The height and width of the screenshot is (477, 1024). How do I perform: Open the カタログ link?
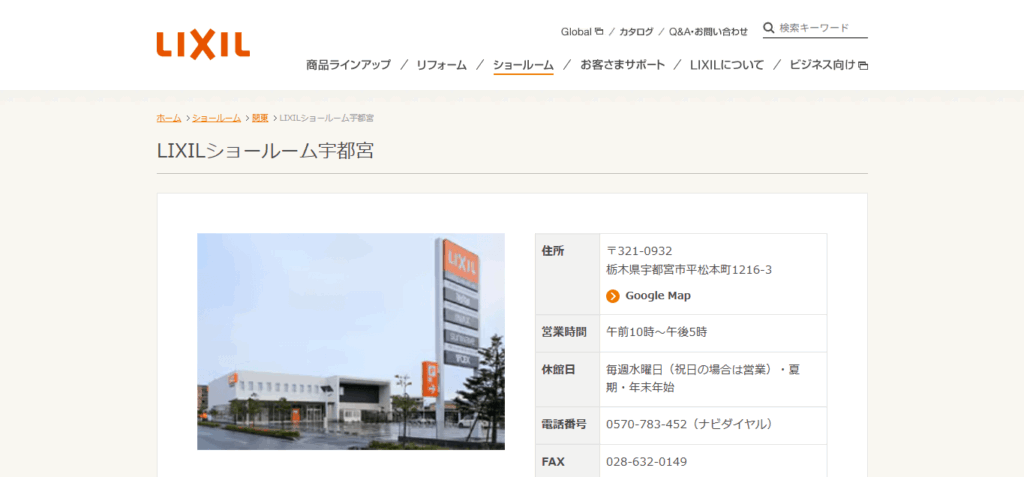click(x=636, y=31)
